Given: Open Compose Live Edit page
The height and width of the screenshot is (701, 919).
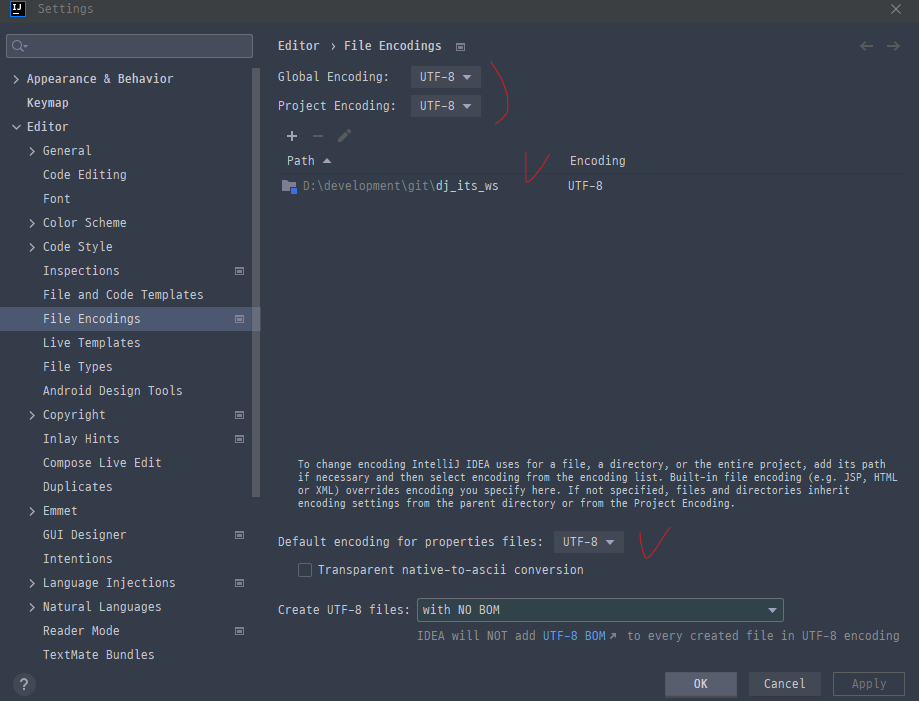Looking at the screenshot, I should pos(102,463).
